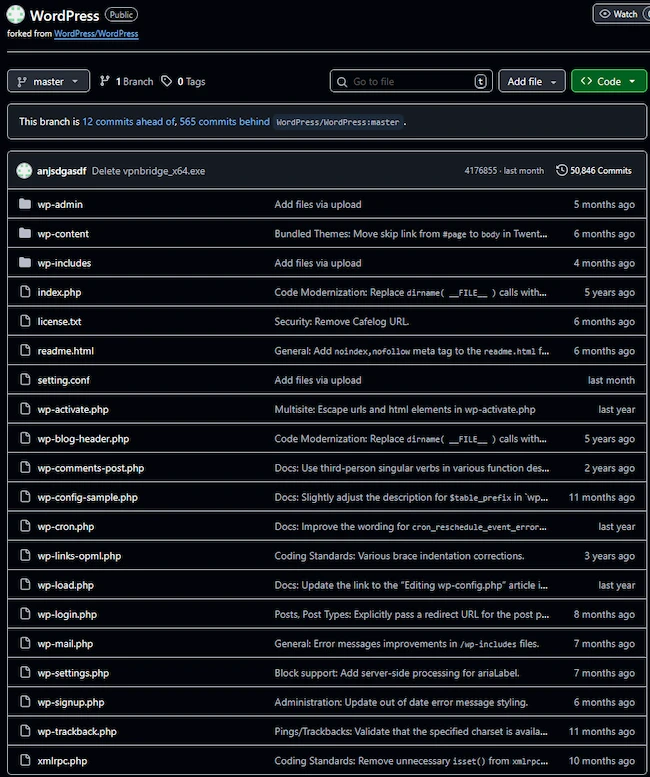Image resolution: width=650 pixels, height=777 pixels.
Task: Click the wp-links-opml.php file icon
Action: coord(25,555)
